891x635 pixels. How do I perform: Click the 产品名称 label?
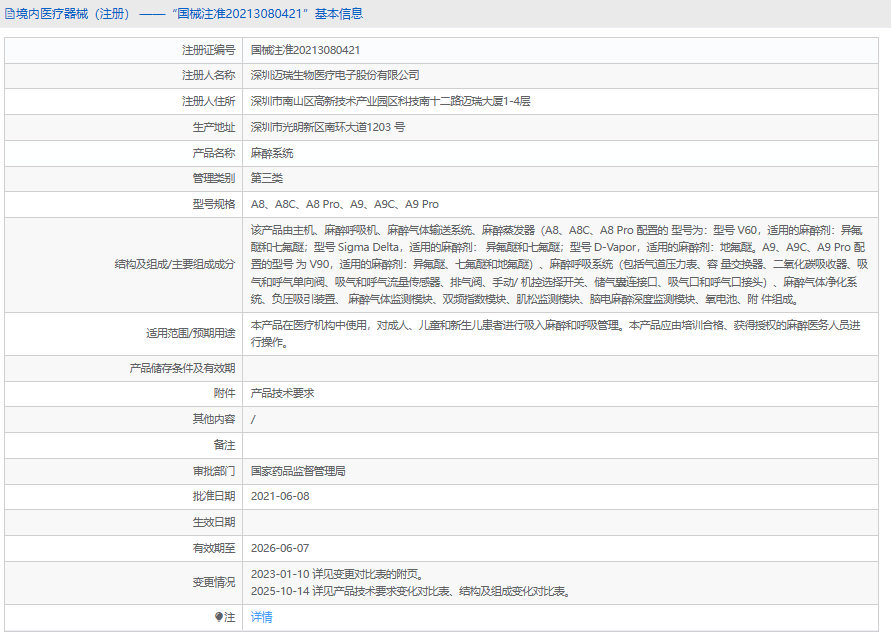214,153
